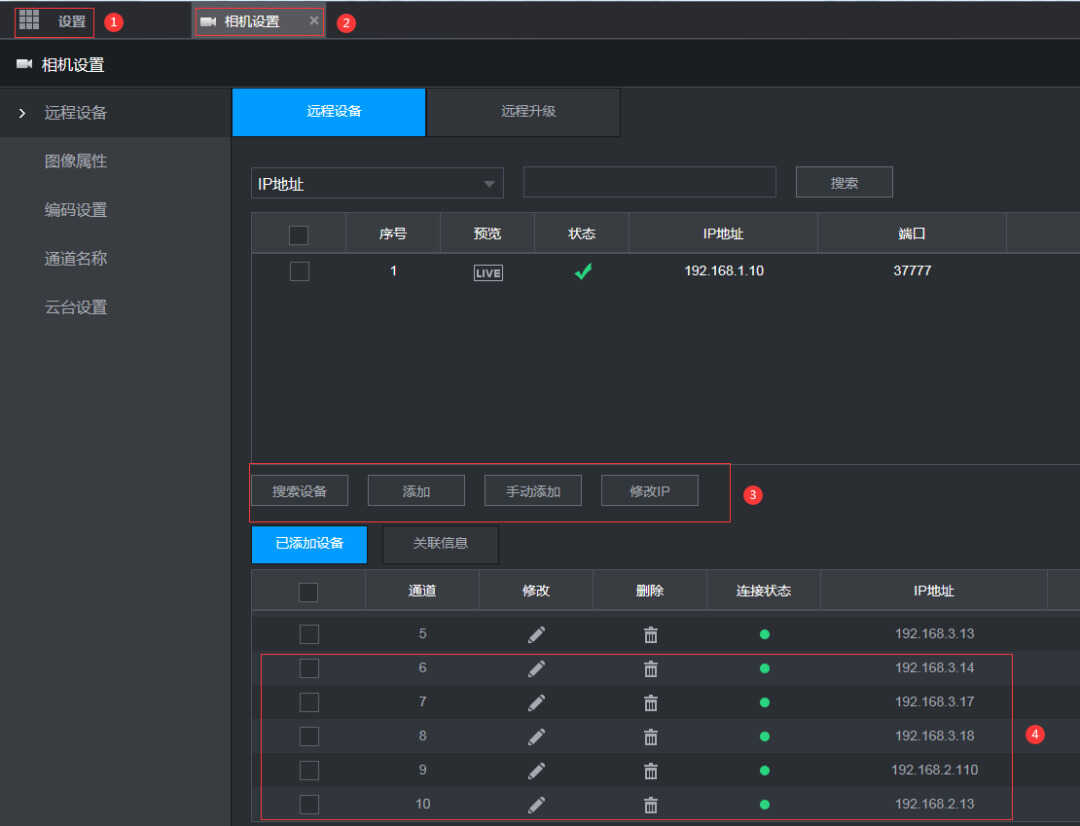Delete channel 10 with trash icon

pyautogui.click(x=650, y=805)
